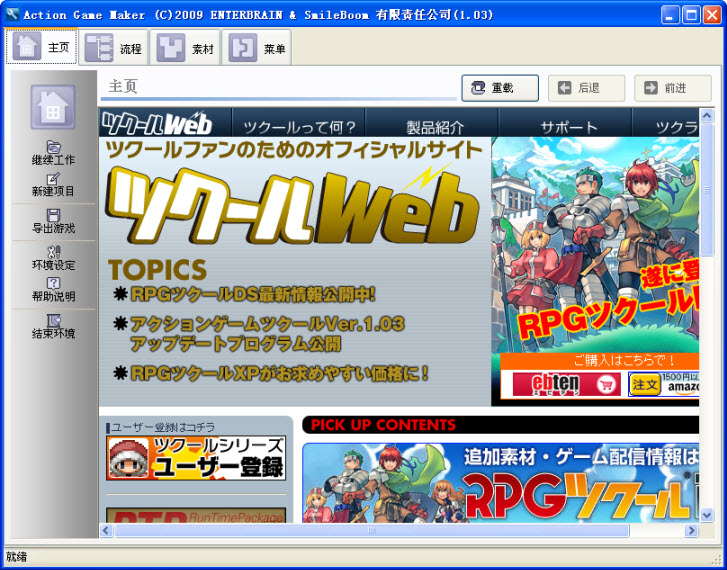Click the large home icon in sidebar
The height and width of the screenshot is (570, 727).
(x=53, y=108)
